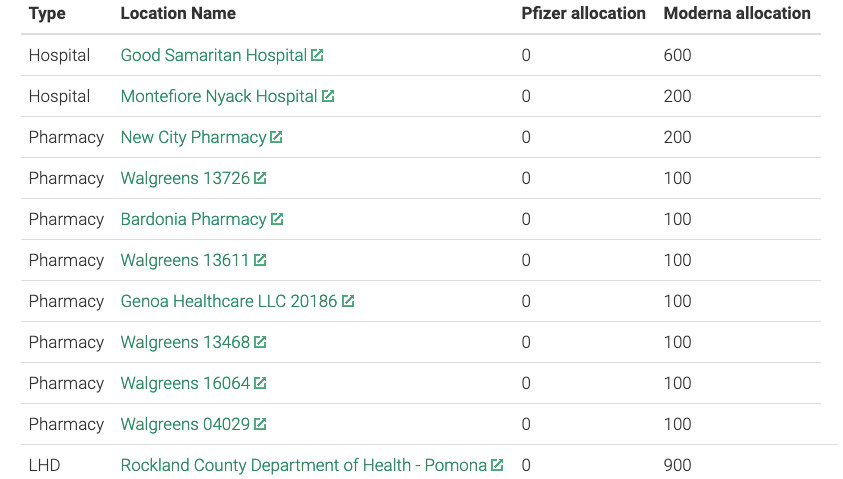Click the Moderna allocation column header
The height and width of the screenshot is (479, 843).
coord(737,14)
